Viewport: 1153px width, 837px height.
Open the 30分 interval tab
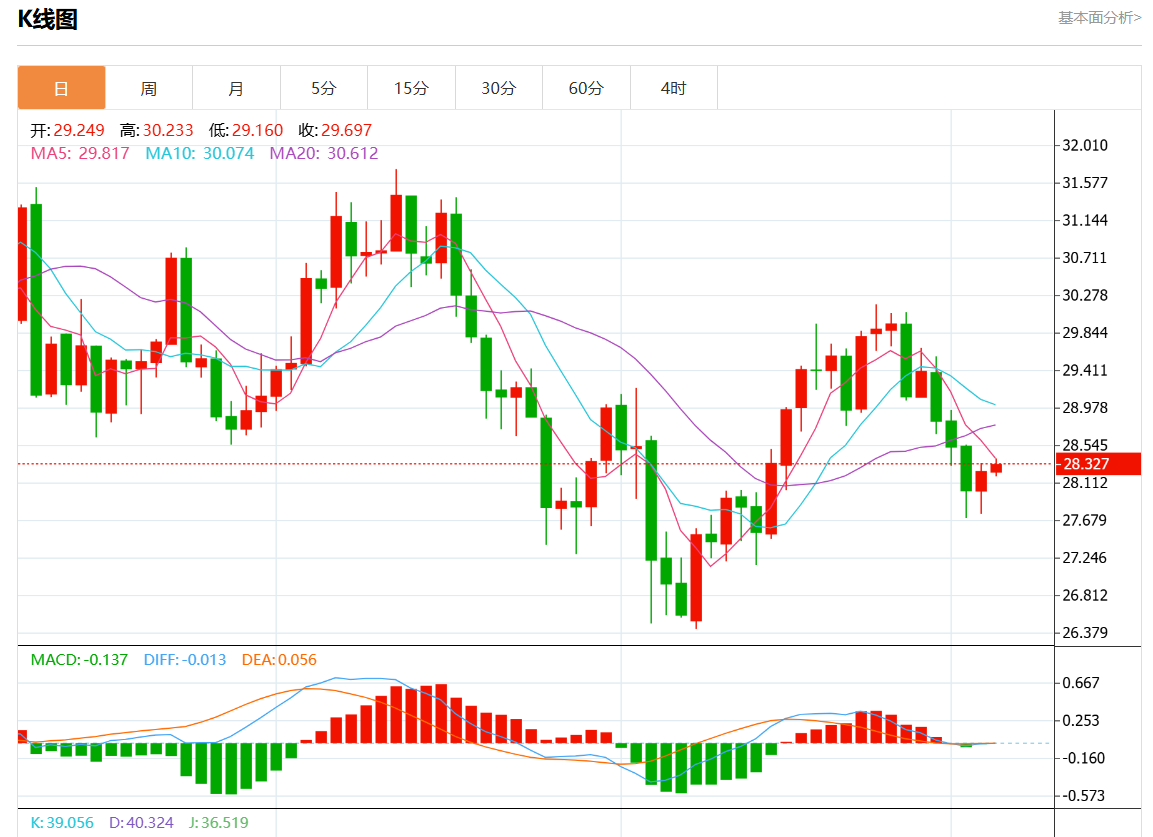499,88
